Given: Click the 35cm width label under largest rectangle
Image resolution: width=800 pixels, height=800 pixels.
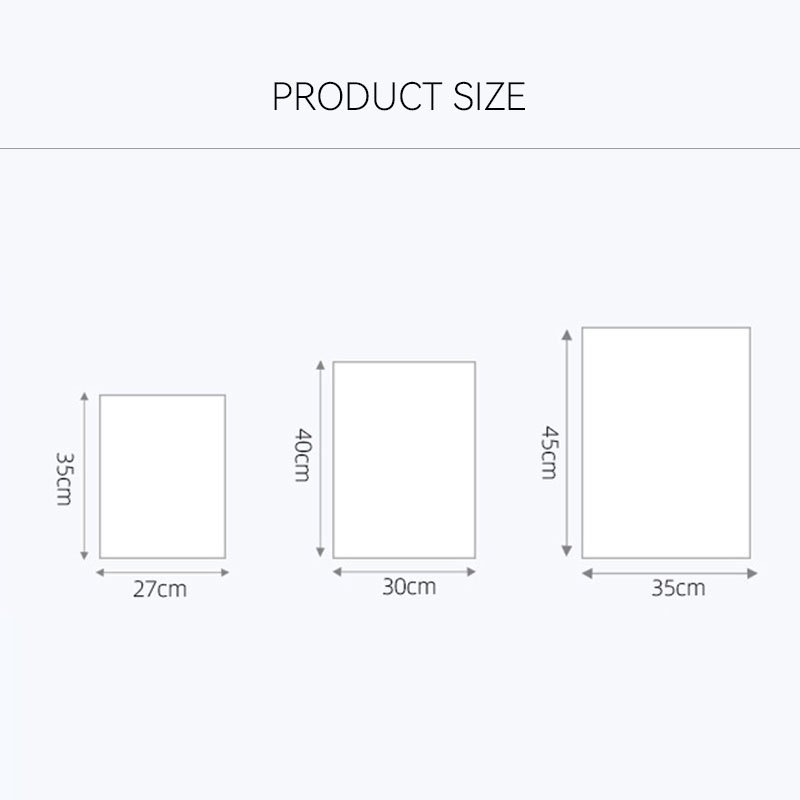Looking at the screenshot, I should tap(678, 588).
